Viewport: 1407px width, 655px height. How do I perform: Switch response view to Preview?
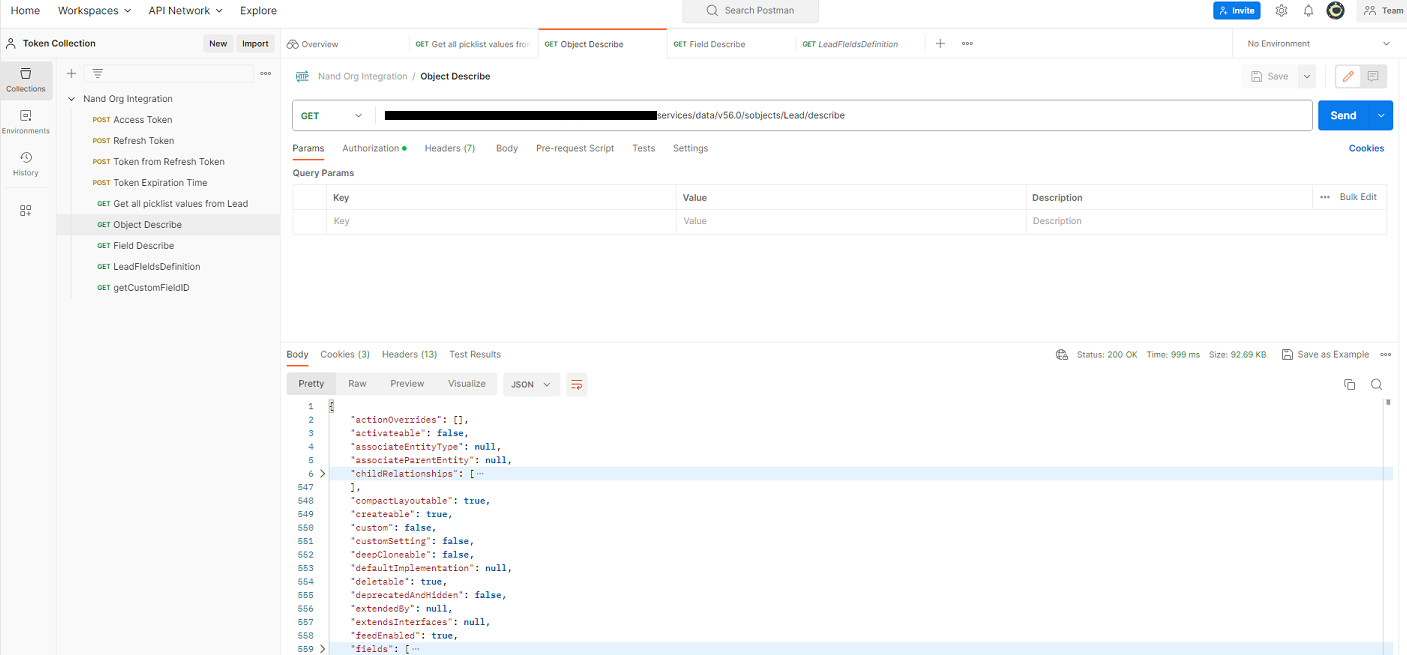(x=407, y=384)
